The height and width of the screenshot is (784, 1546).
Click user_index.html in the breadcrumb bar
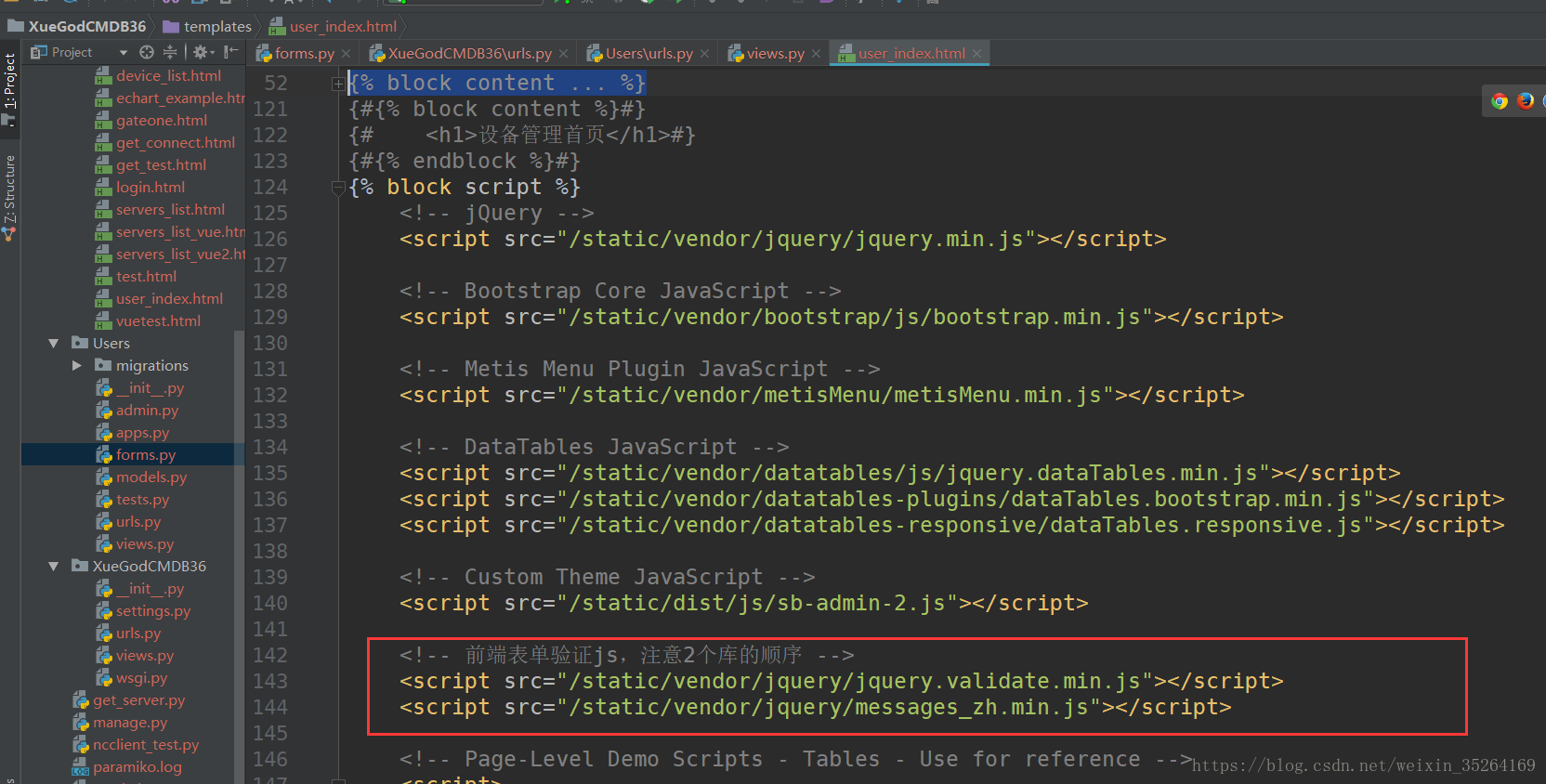[x=333, y=26]
